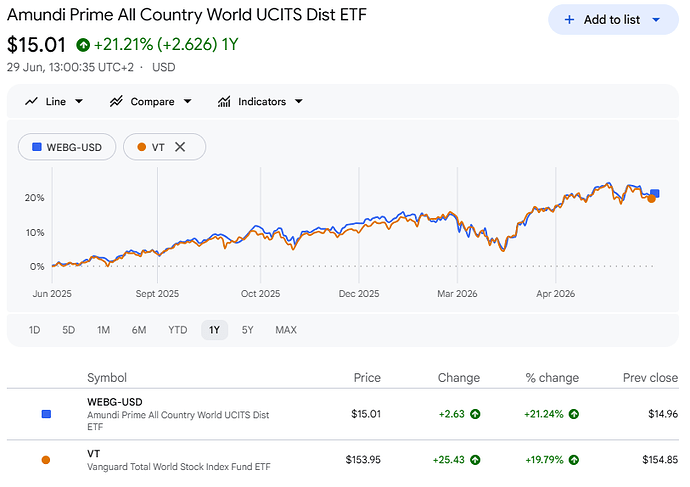Screen dimensions: 690x487
Task: Select the WEBG-USD chip
Action: pyautogui.click(x=67, y=147)
